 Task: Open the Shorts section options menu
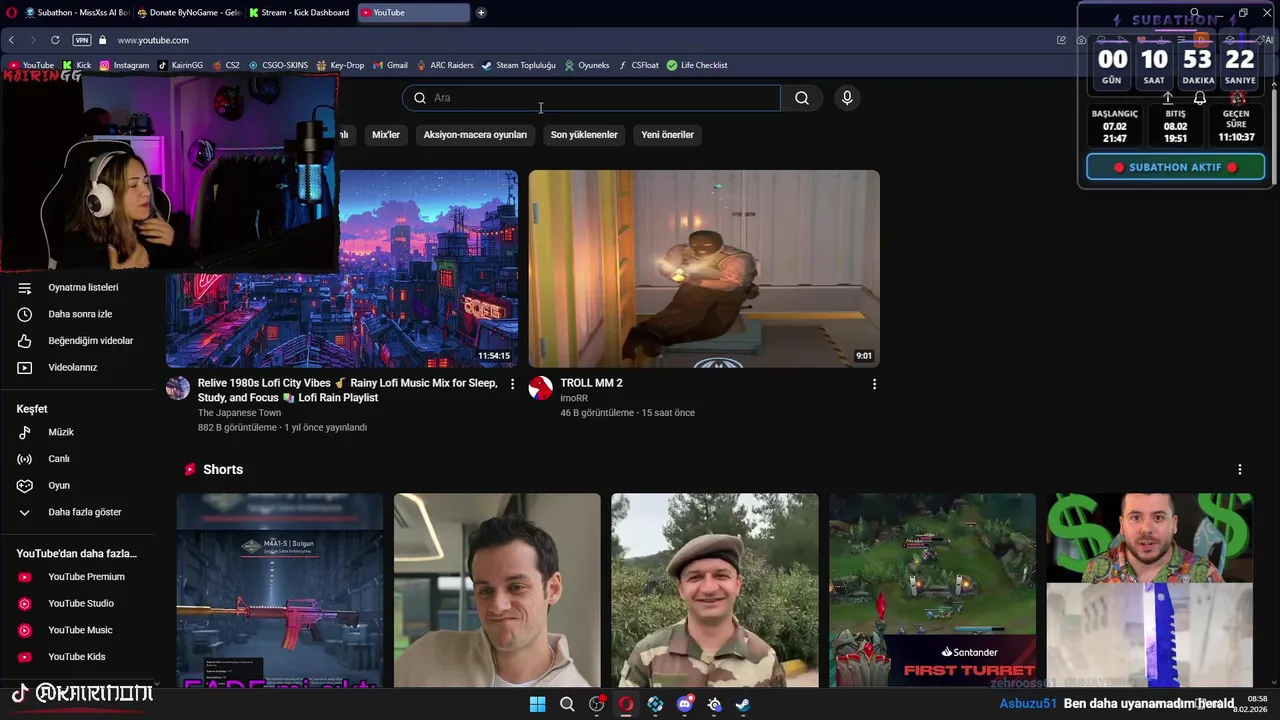(x=1239, y=470)
